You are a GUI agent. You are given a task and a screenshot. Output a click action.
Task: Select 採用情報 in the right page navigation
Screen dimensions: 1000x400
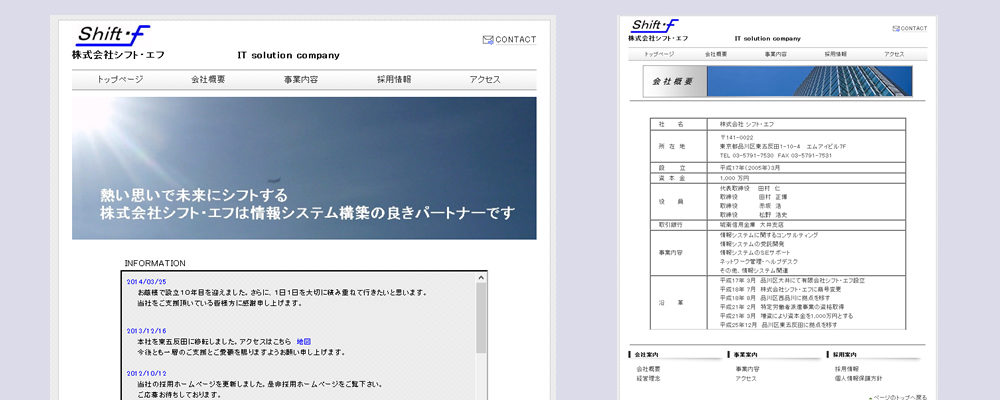pos(835,54)
